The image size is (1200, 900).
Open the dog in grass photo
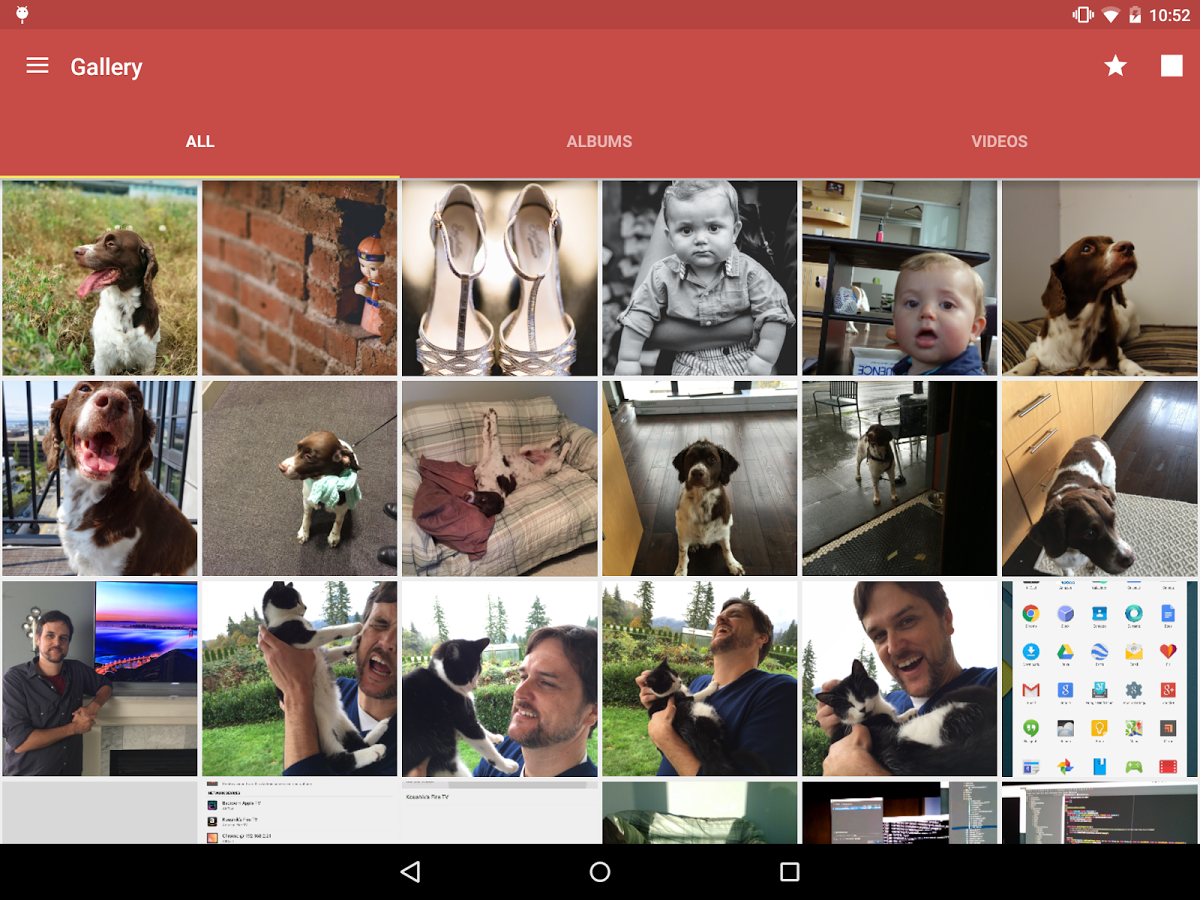(x=100, y=278)
